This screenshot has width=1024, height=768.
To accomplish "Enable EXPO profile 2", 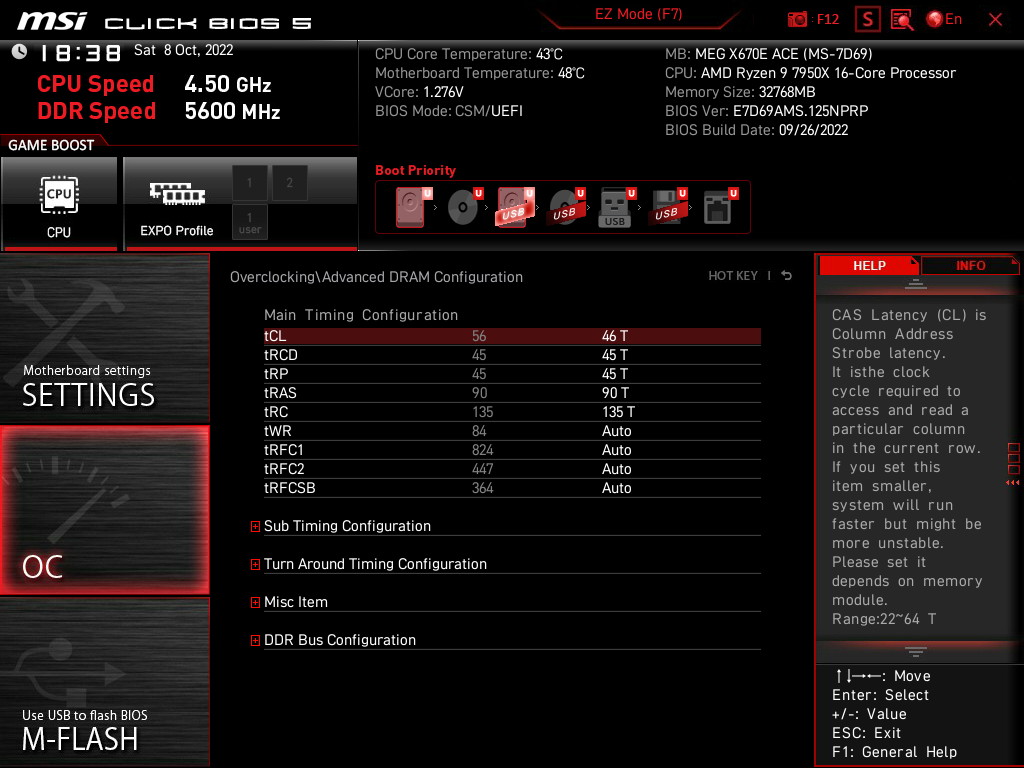I will pos(289,183).
